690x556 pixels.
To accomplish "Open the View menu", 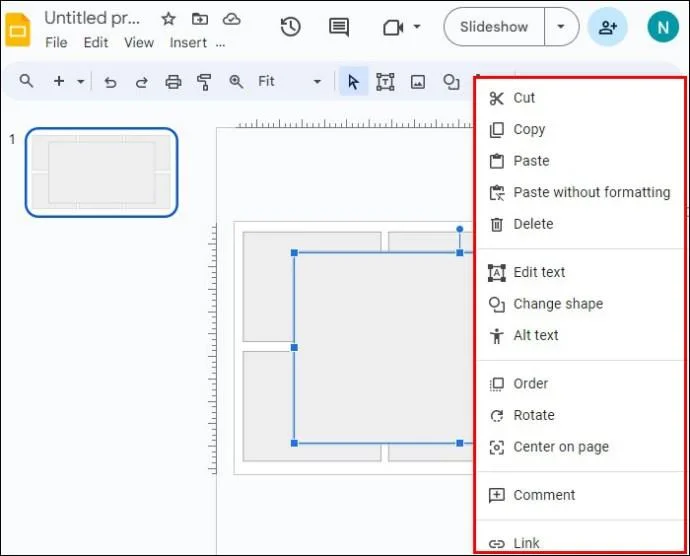I will tap(139, 43).
